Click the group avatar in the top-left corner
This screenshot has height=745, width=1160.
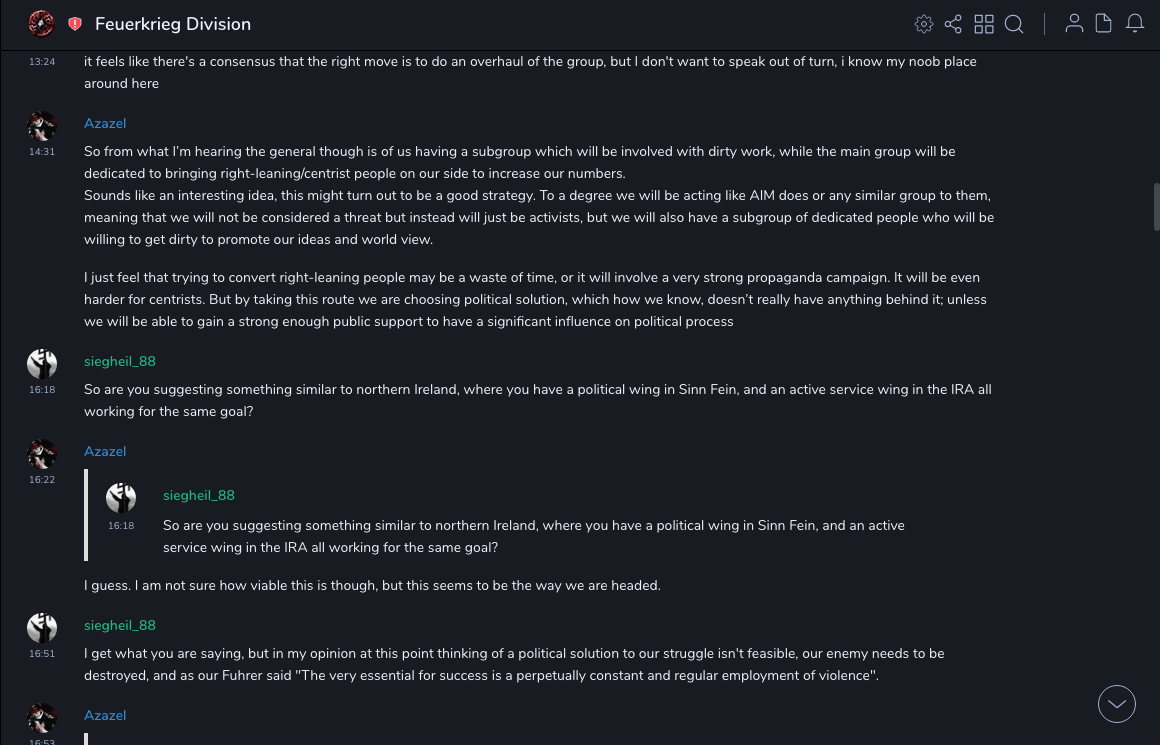tap(41, 23)
